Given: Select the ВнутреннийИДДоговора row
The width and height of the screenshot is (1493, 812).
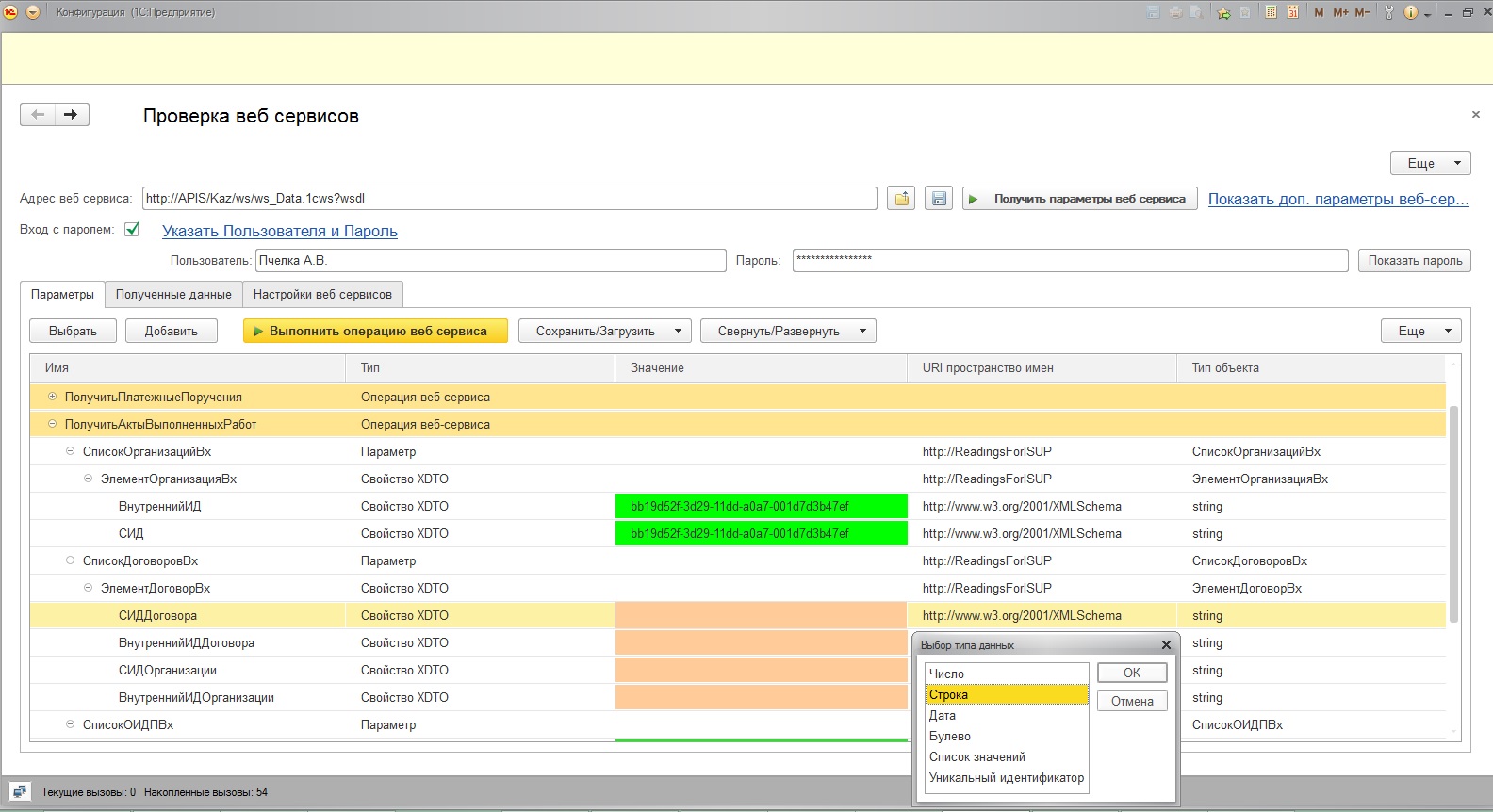Looking at the screenshot, I should (737, 642).
